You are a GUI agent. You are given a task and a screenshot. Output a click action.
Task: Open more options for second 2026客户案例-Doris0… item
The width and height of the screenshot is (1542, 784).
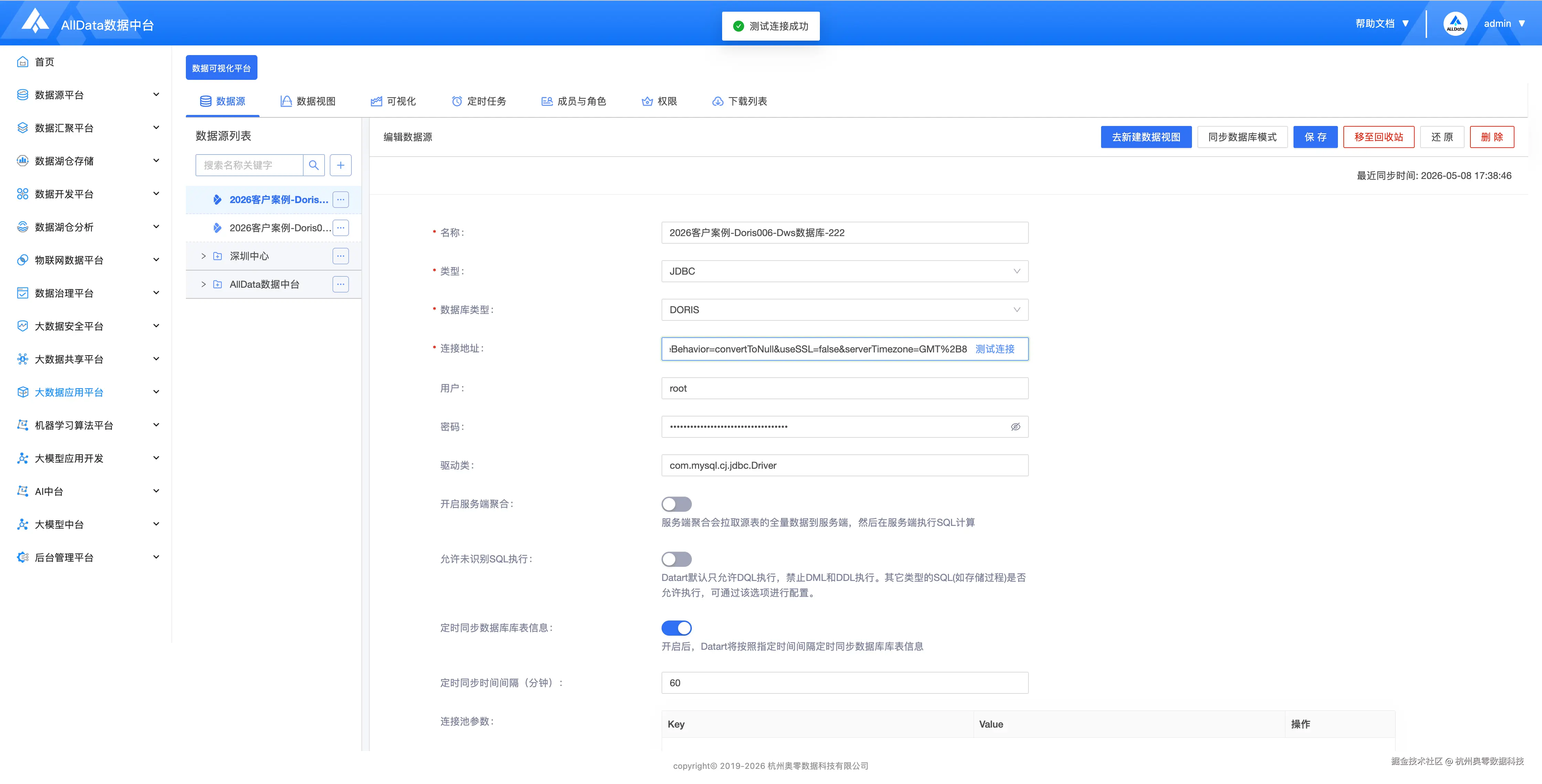click(341, 227)
